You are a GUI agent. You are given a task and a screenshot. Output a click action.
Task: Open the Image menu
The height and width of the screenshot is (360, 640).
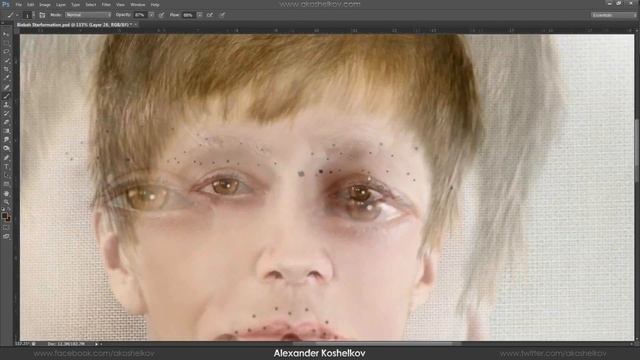[44, 4]
